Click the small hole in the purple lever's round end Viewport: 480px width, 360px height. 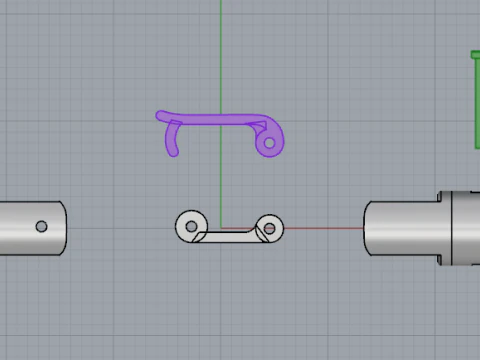(269, 143)
